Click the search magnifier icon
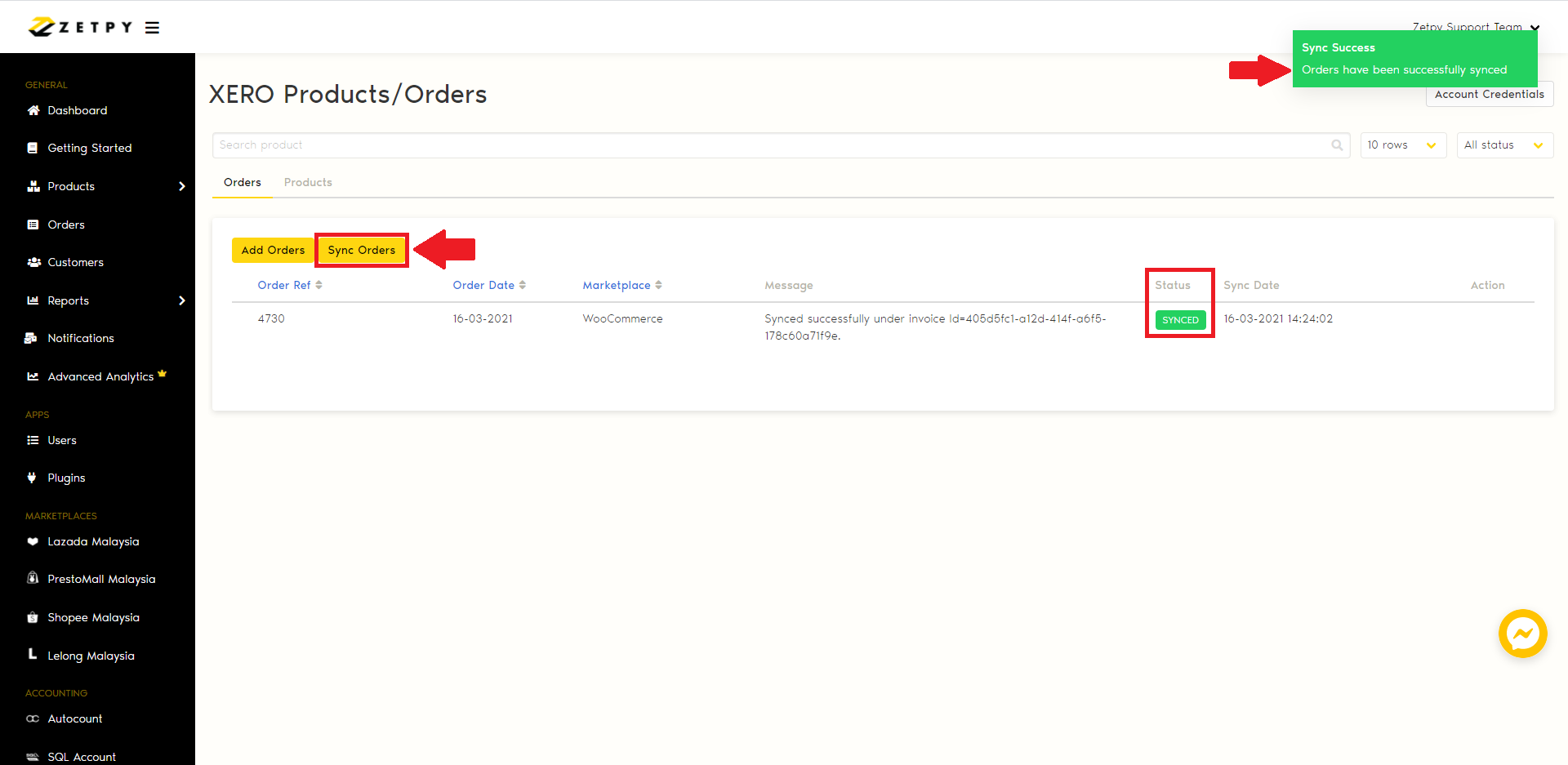 click(1337, 145)
